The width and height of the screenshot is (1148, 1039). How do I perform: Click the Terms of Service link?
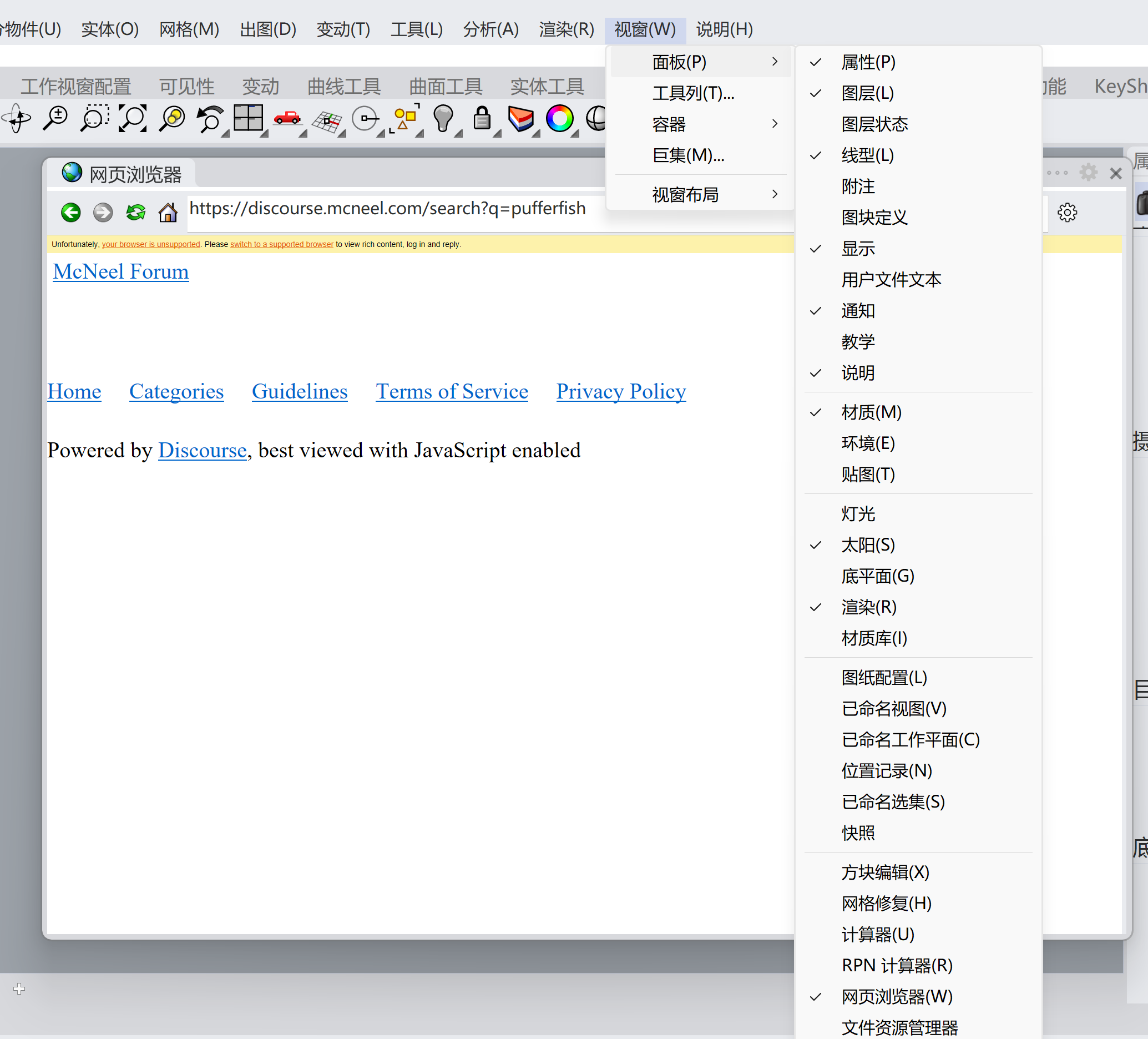coord(452,391)
